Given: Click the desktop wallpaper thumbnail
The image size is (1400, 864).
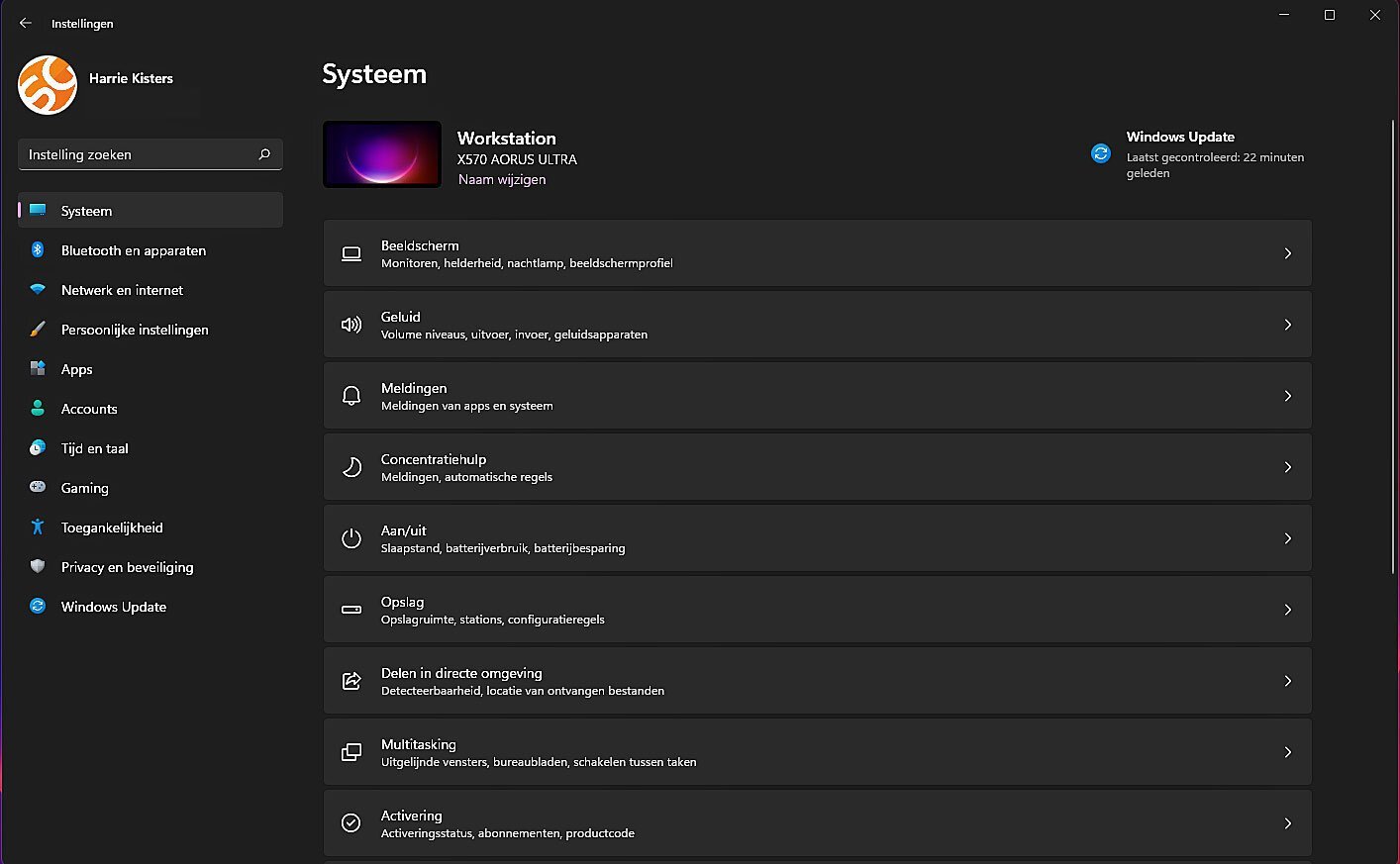Looking at the screenshot, I should (x=382, y=153).
